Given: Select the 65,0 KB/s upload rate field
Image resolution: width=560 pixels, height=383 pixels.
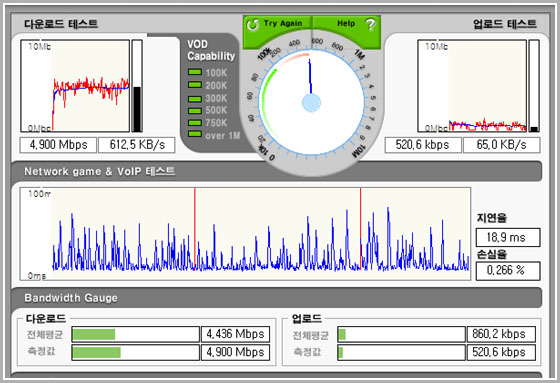Looking at the screenshot, I should (501, 145).
